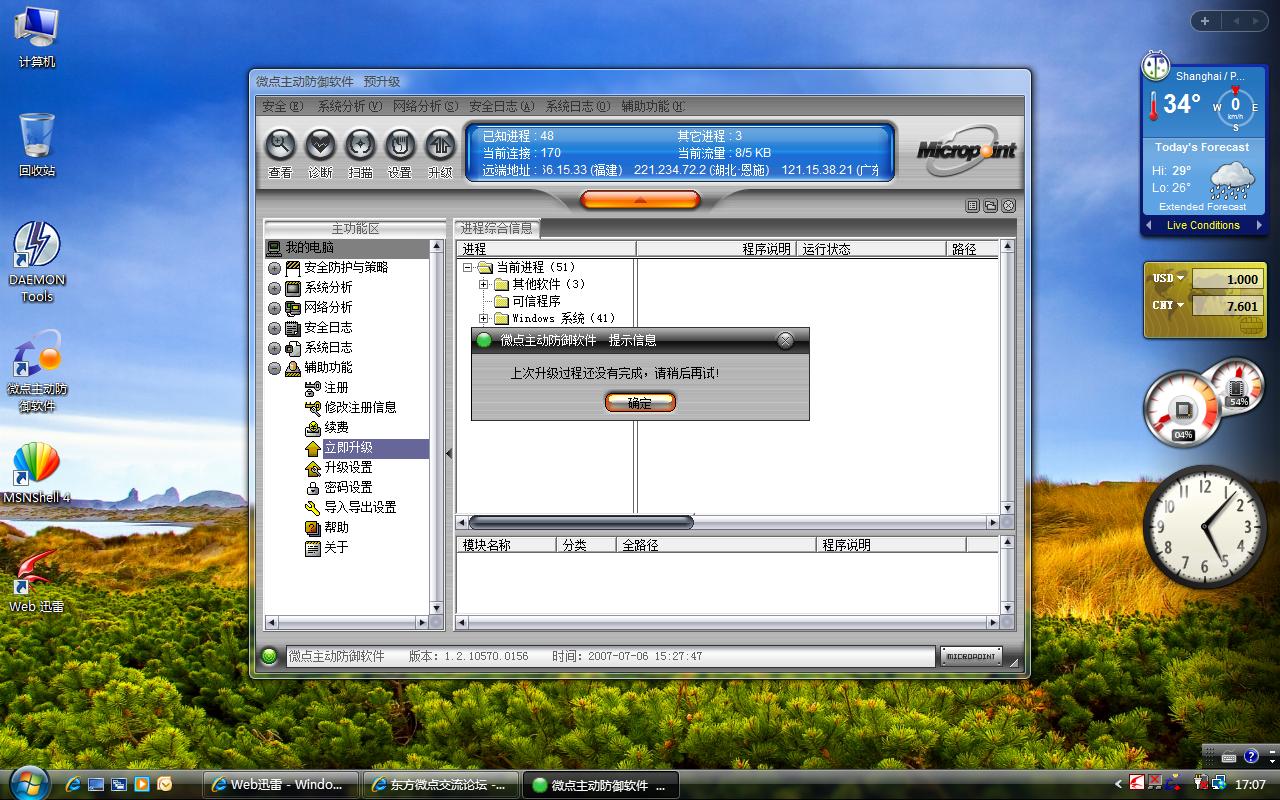Switch to 进程综合信息 tab
The image size is (1280, 800).
coord(497,228)
